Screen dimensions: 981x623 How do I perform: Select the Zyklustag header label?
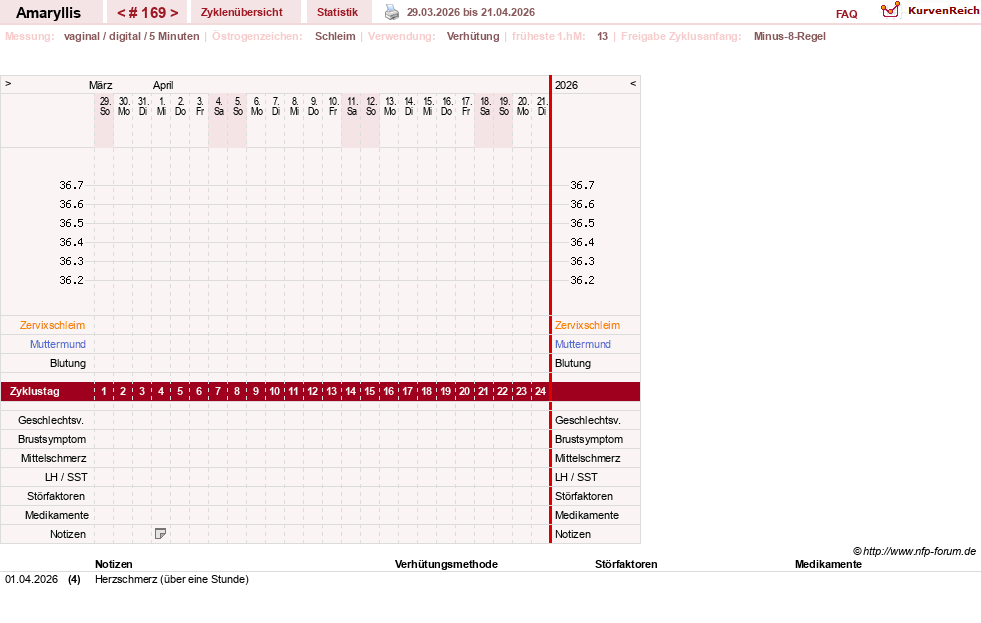[x=34, y=391]
